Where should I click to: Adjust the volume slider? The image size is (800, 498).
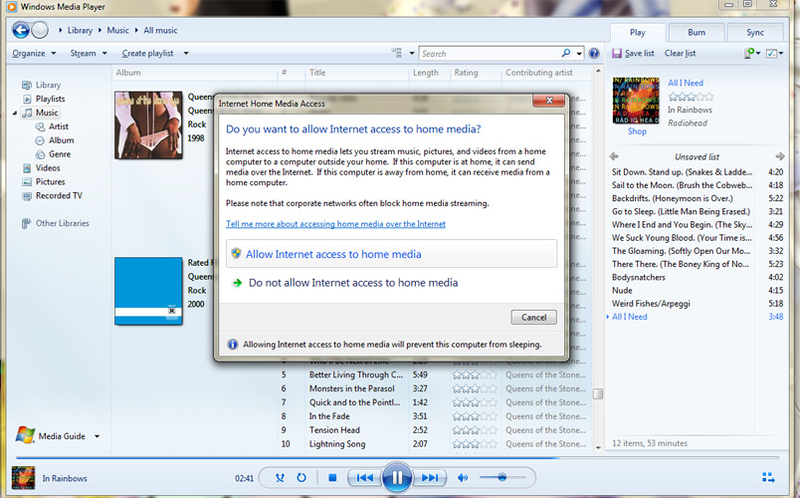(x=502, y=478)
